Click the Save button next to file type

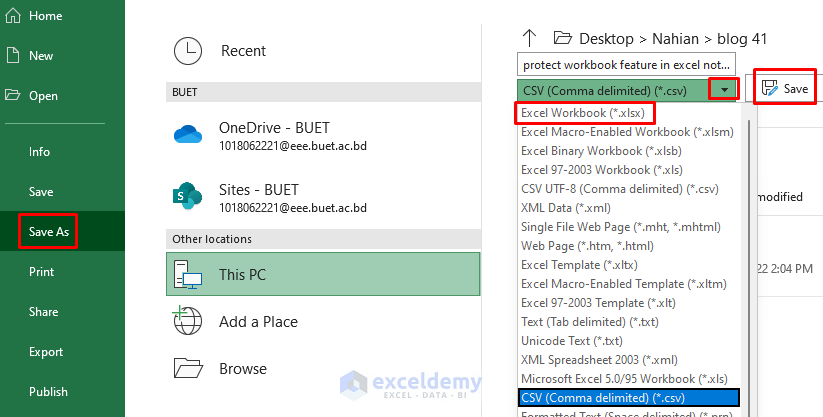[x=785, y=88]
